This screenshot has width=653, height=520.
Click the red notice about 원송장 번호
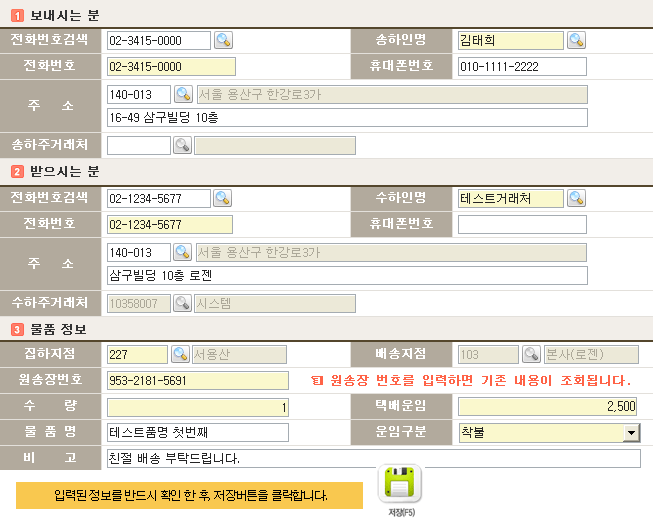(471, 380)
